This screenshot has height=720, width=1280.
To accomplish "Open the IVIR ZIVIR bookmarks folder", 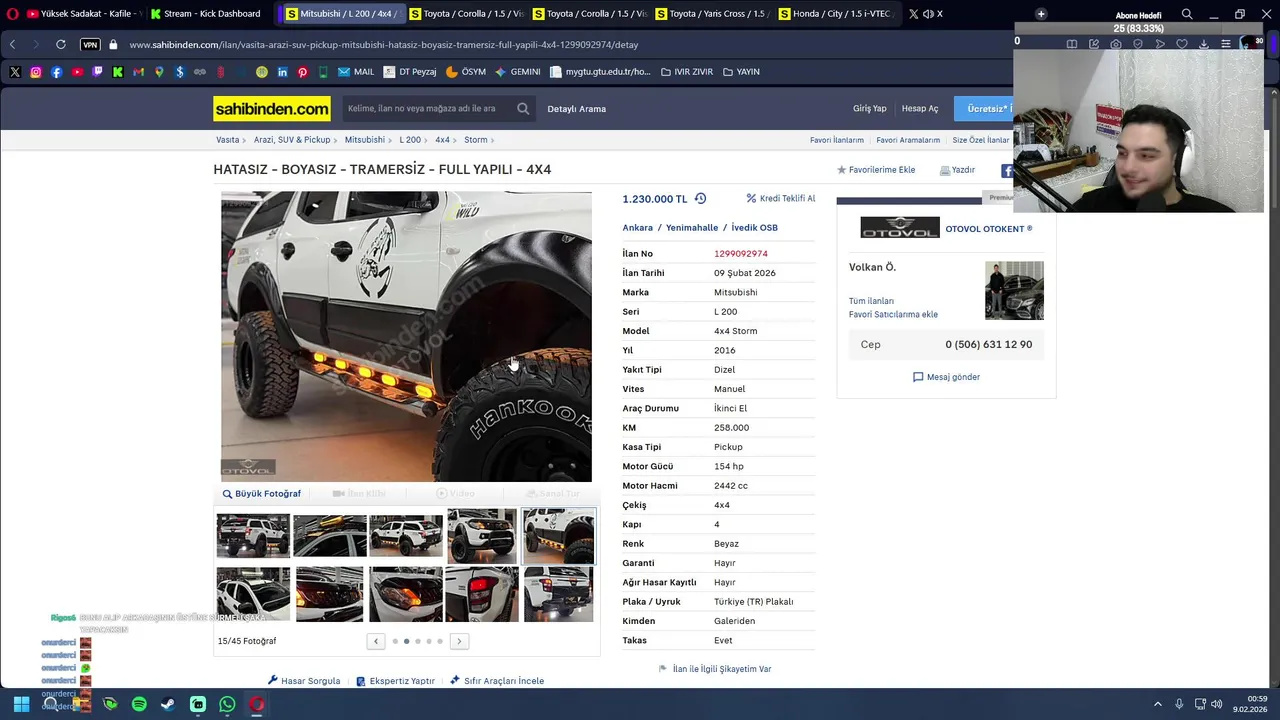I will tap(687, 72).
